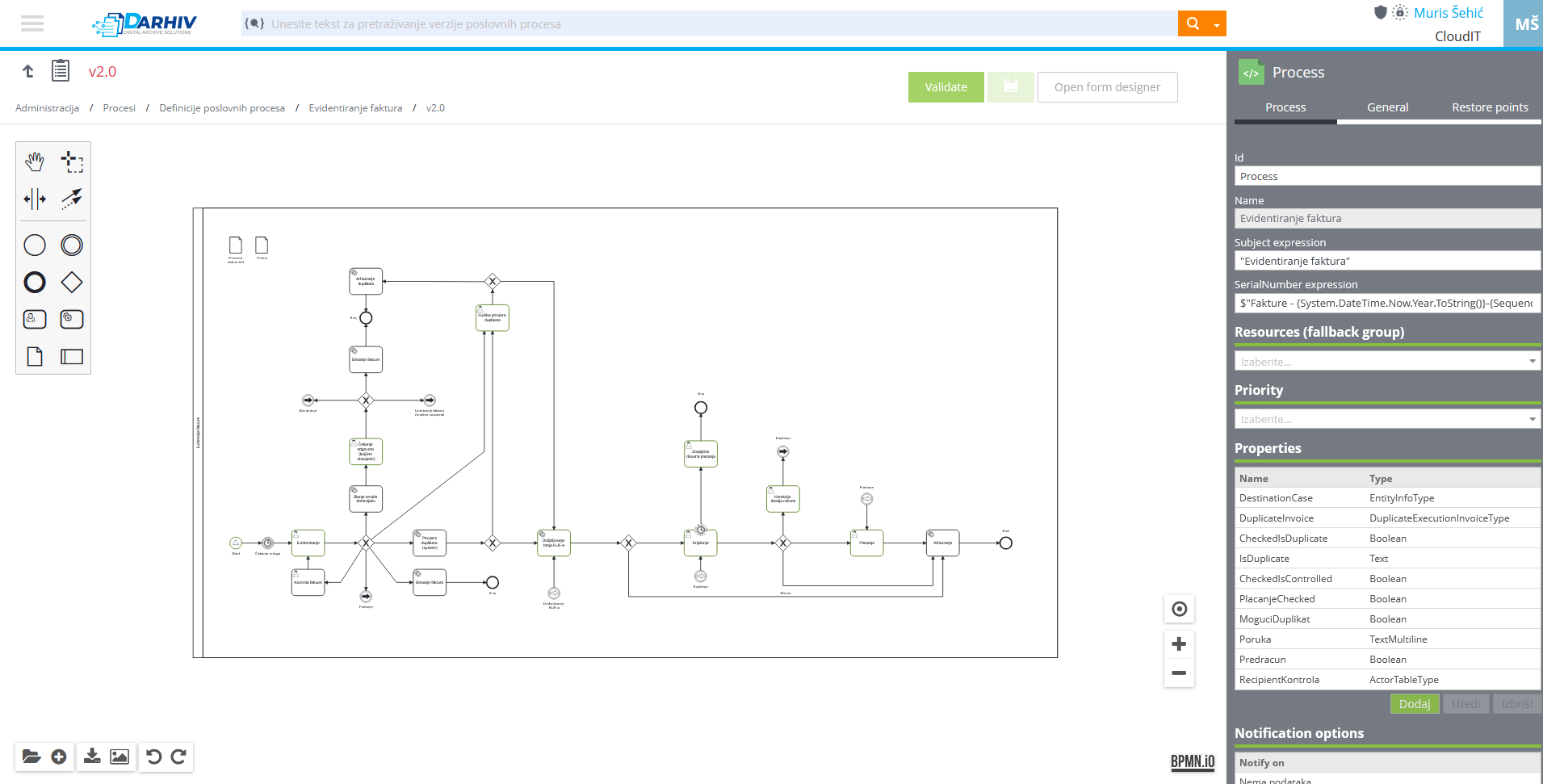Select the RecipientKontrola property row

click(1387, 680)
